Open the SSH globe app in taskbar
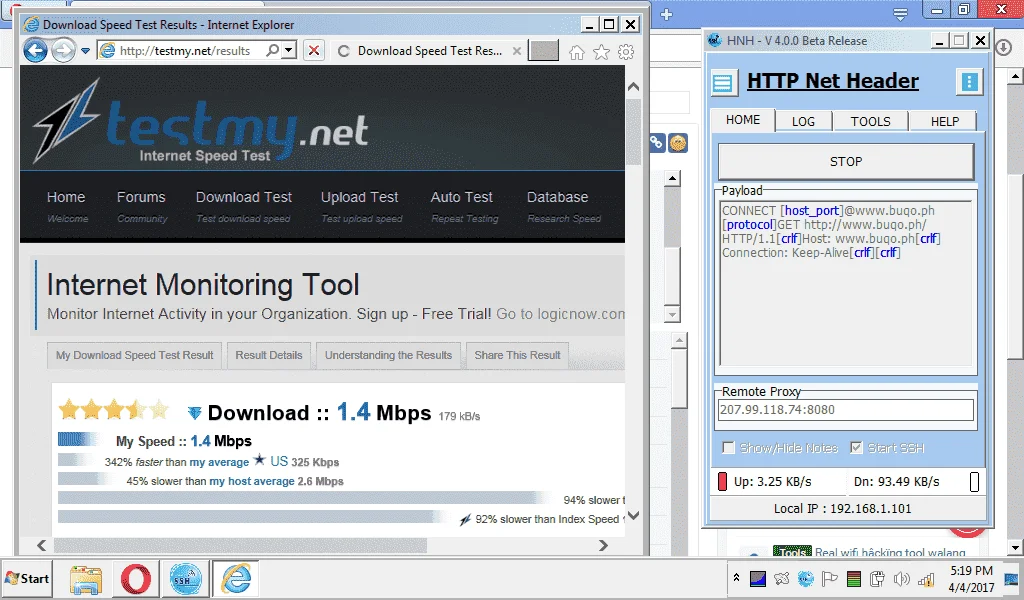Viewport: 1024px width, 600px height. point(185,579)
